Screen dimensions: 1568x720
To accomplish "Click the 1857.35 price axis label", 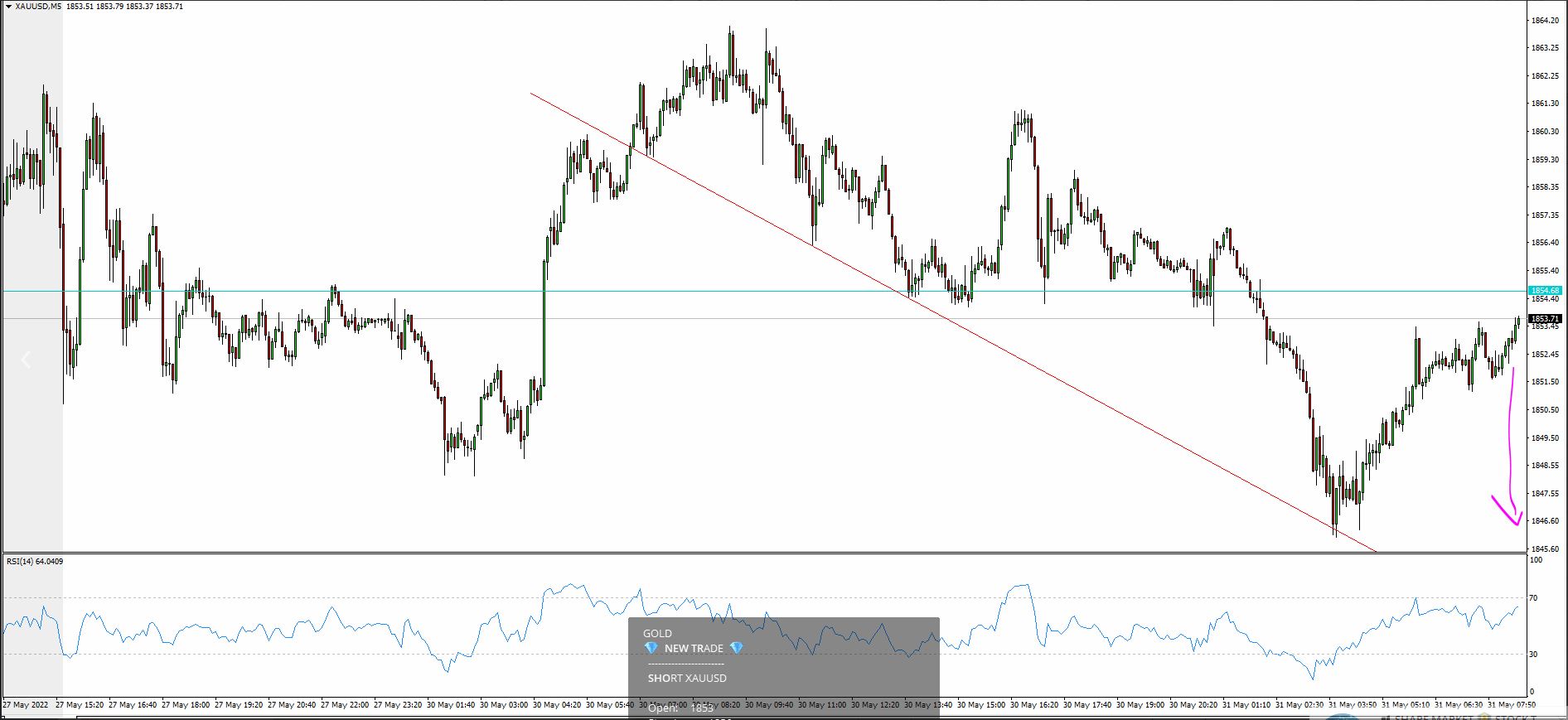I will pyautogui.click(x=1546, y=215).
